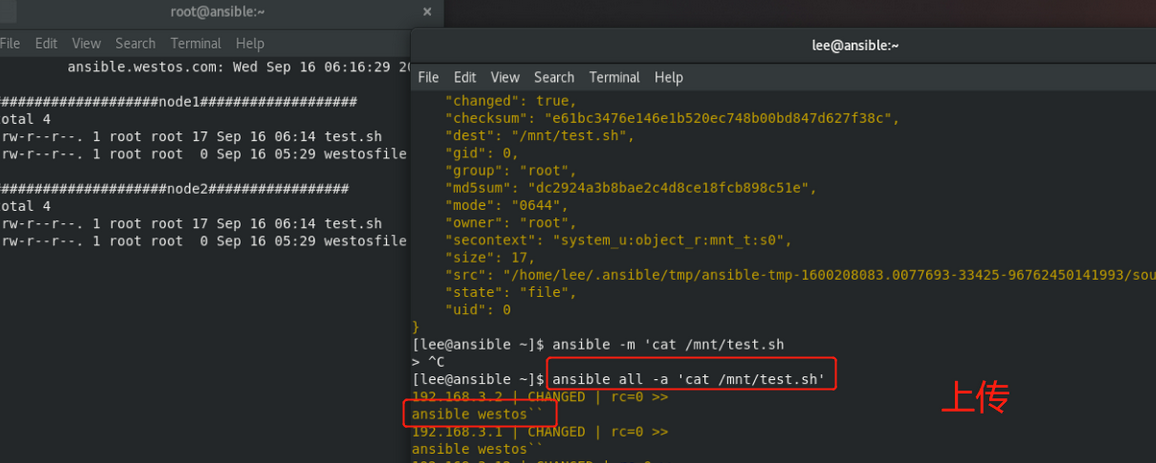The image size is (1156, 463).
Task: Click the "owner": "root" line
Action: tap(511, 223)
